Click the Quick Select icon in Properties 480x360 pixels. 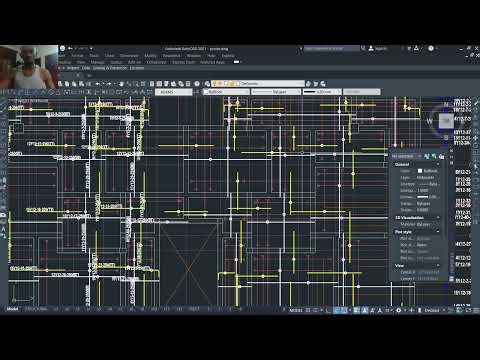[x=442, y=156]
